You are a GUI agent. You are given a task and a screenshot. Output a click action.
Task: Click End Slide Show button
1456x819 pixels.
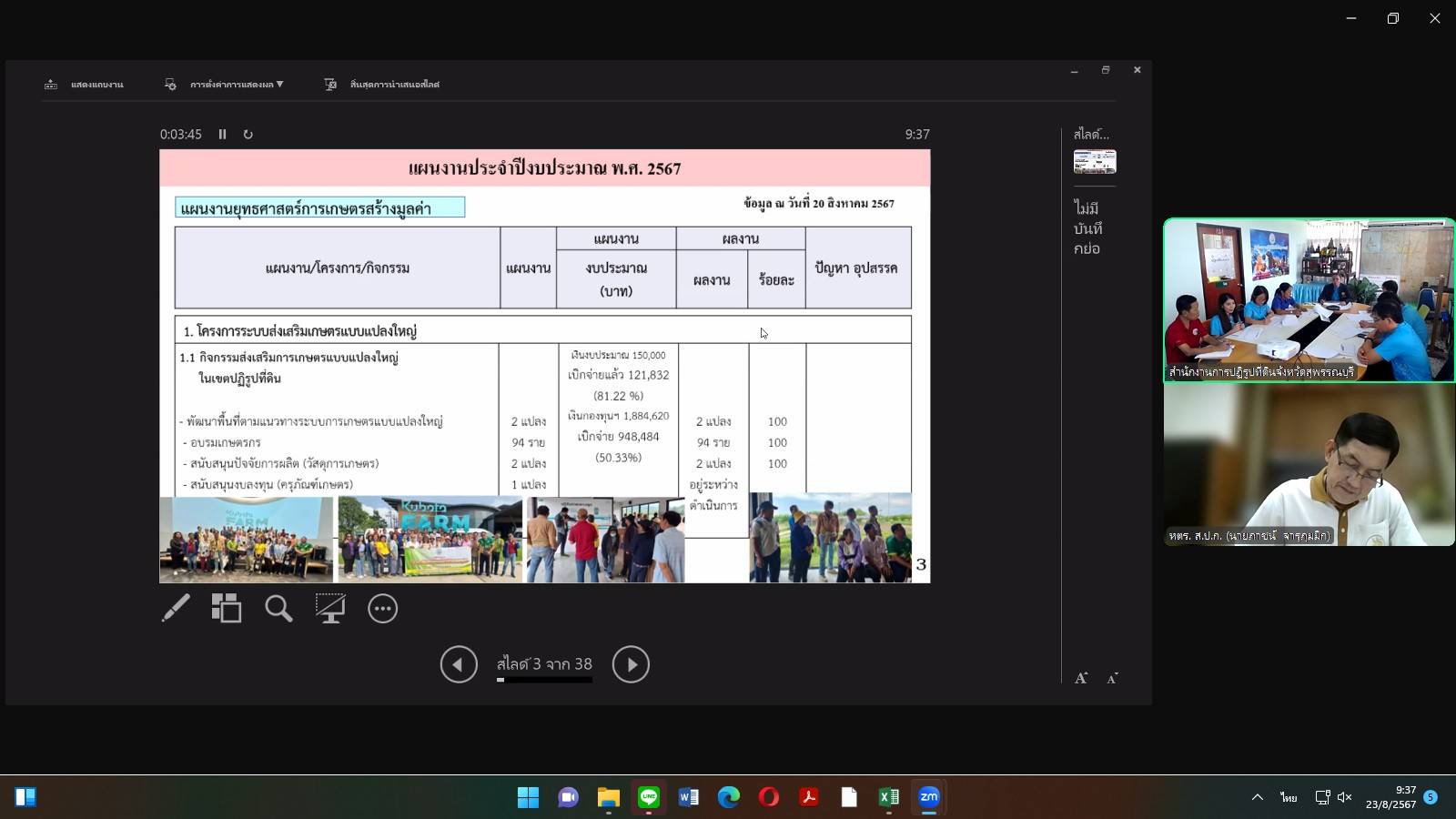coord(382,85)
